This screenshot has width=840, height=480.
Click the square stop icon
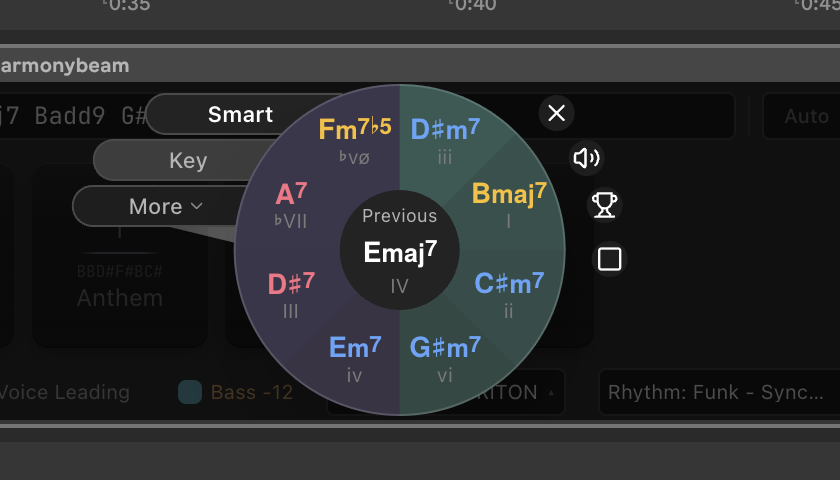pyautogui.click(x=610, y=259)
